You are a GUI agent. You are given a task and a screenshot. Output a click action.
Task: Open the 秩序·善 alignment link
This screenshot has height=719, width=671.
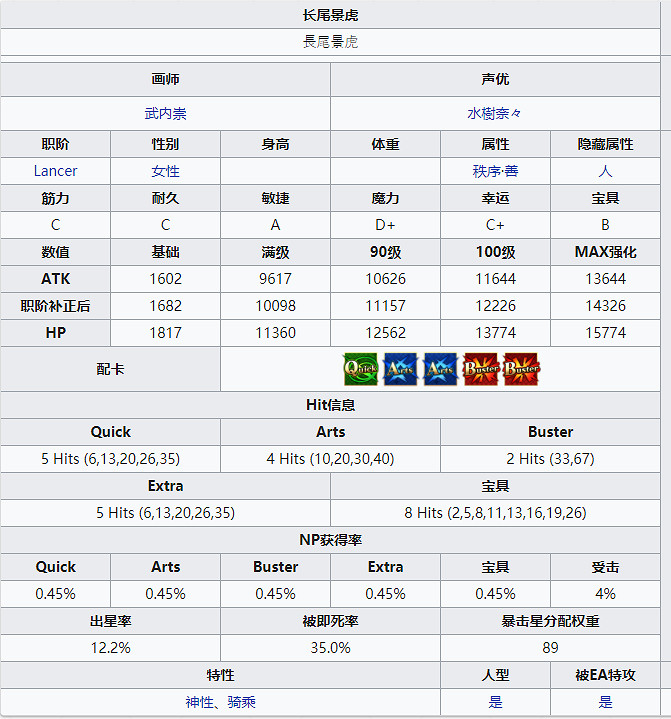click(x=495, y=171)
